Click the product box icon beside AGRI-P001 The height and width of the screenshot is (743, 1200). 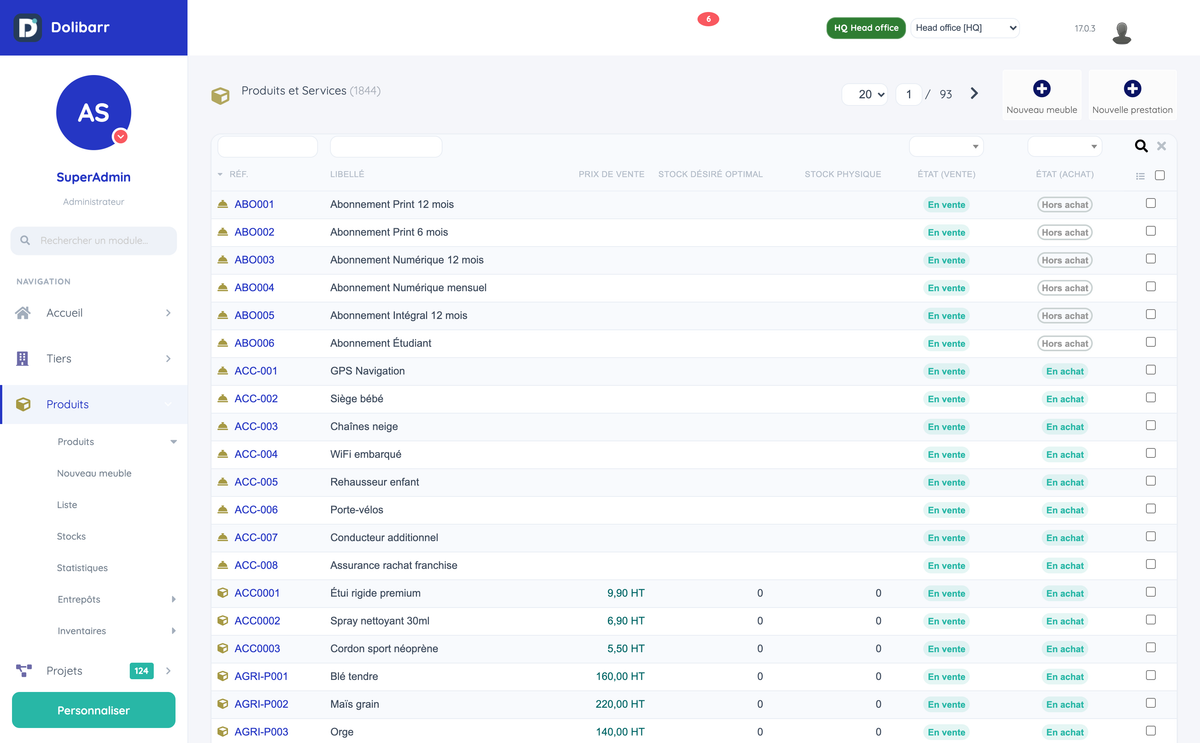[223, 676]
